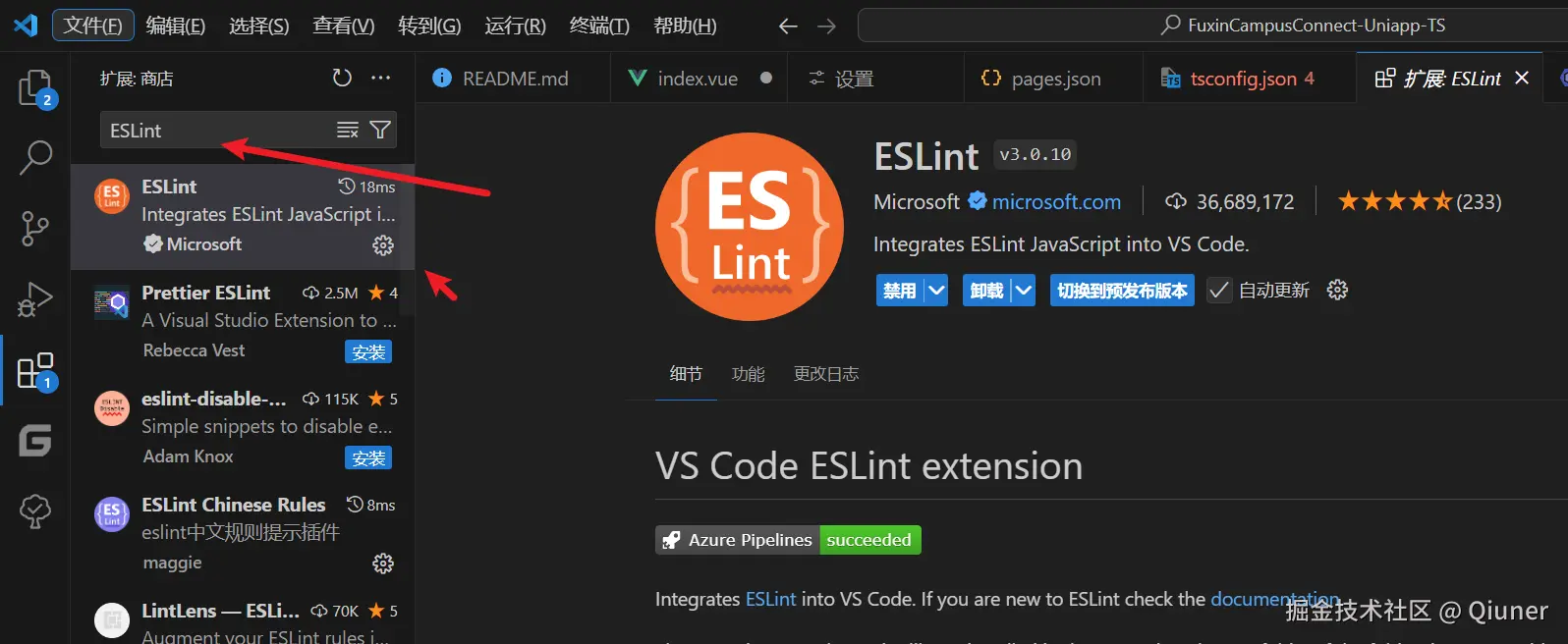This screenshot has width=1568, height=644.
Task: Open microsoft.com publisher link
Action: [x=1056, y=202]
